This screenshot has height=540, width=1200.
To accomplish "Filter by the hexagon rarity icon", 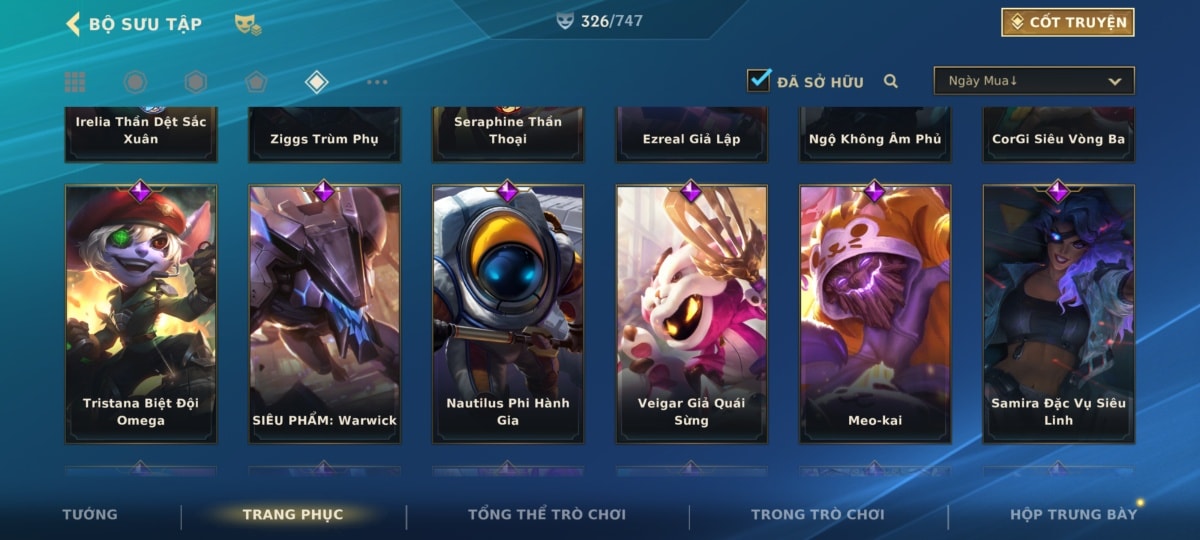I will (196, 82).
